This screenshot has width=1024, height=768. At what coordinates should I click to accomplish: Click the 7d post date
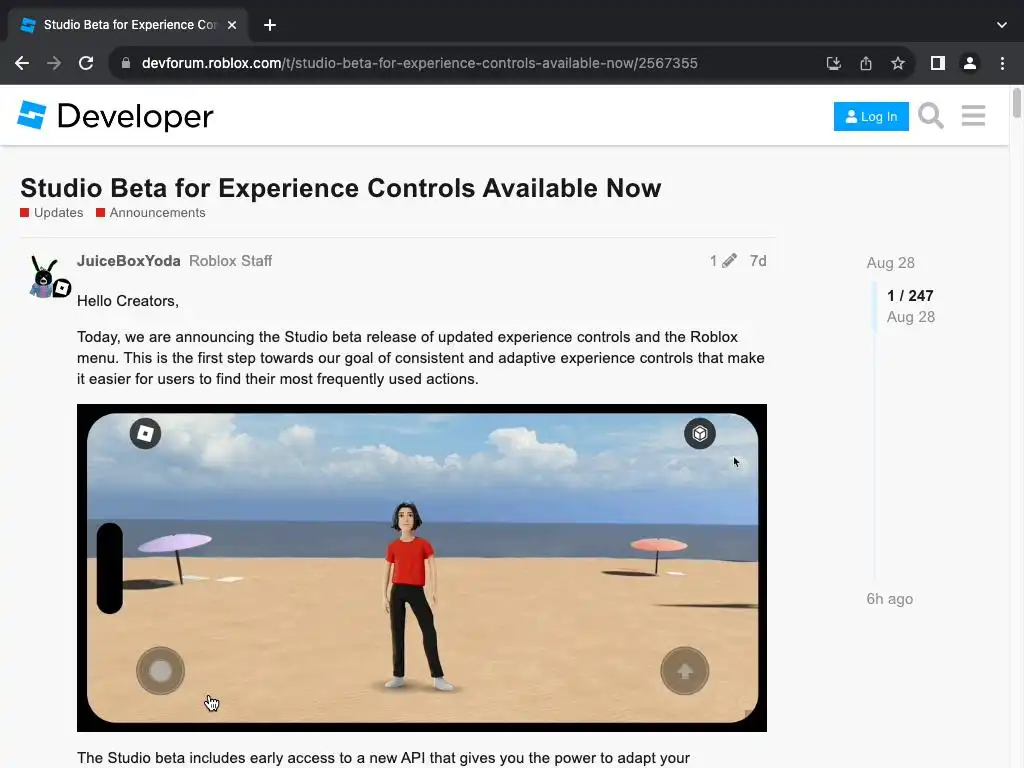(758, 261)
